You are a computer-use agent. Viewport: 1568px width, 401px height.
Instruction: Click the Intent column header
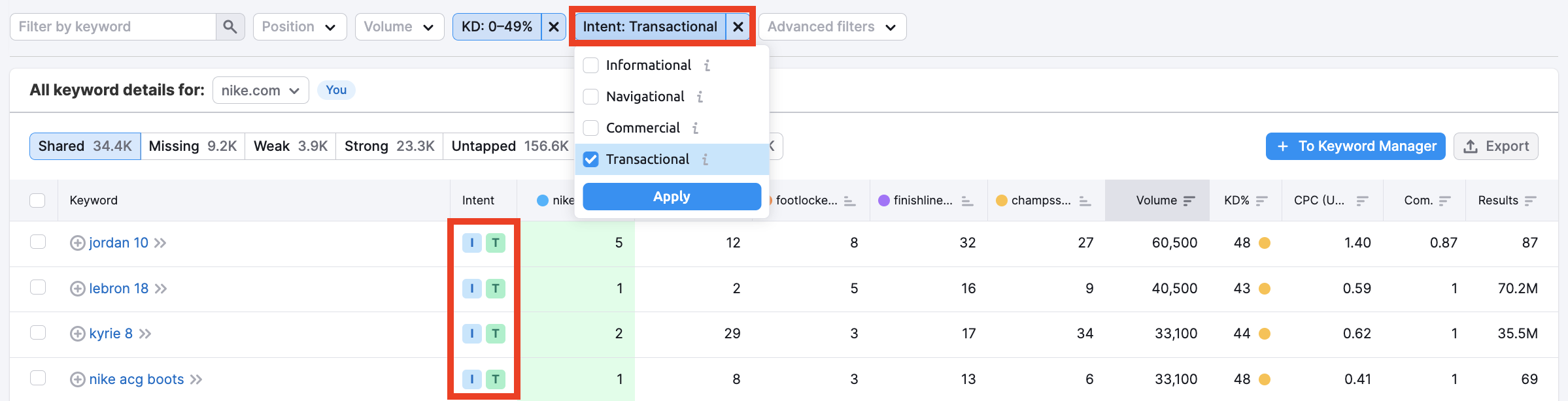(478, 200)
